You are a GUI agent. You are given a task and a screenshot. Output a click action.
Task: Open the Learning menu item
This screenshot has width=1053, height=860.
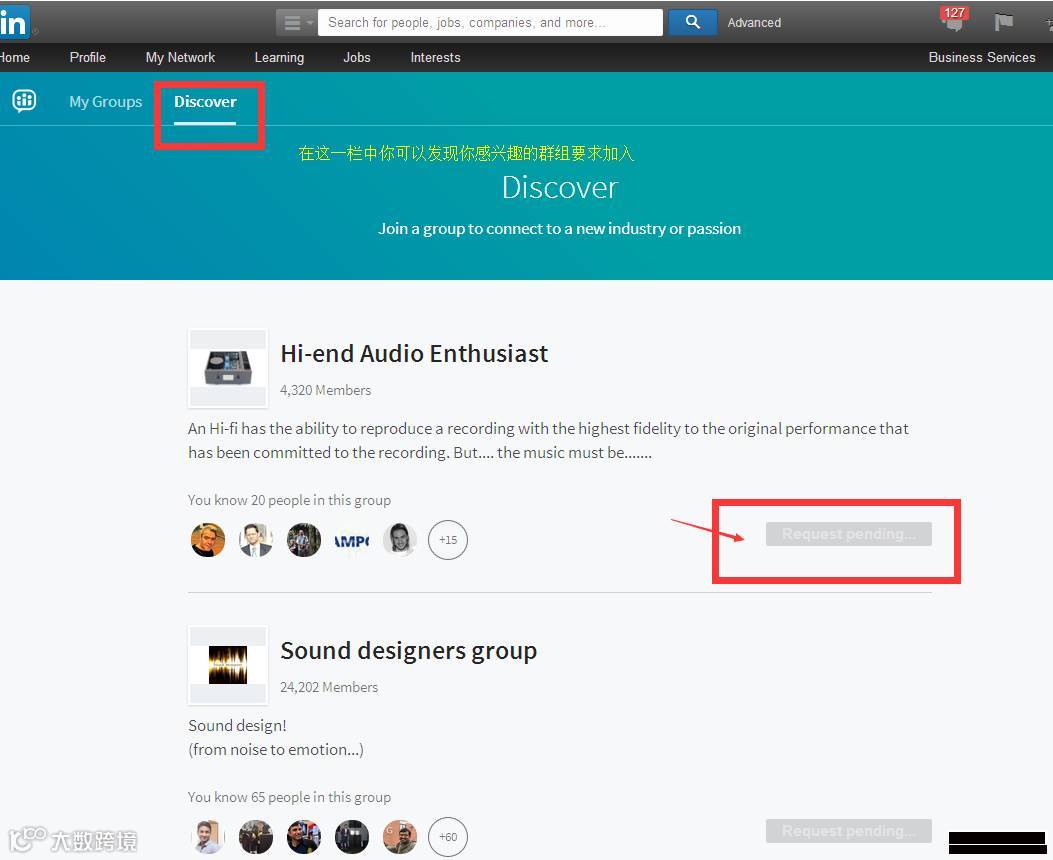279,58
